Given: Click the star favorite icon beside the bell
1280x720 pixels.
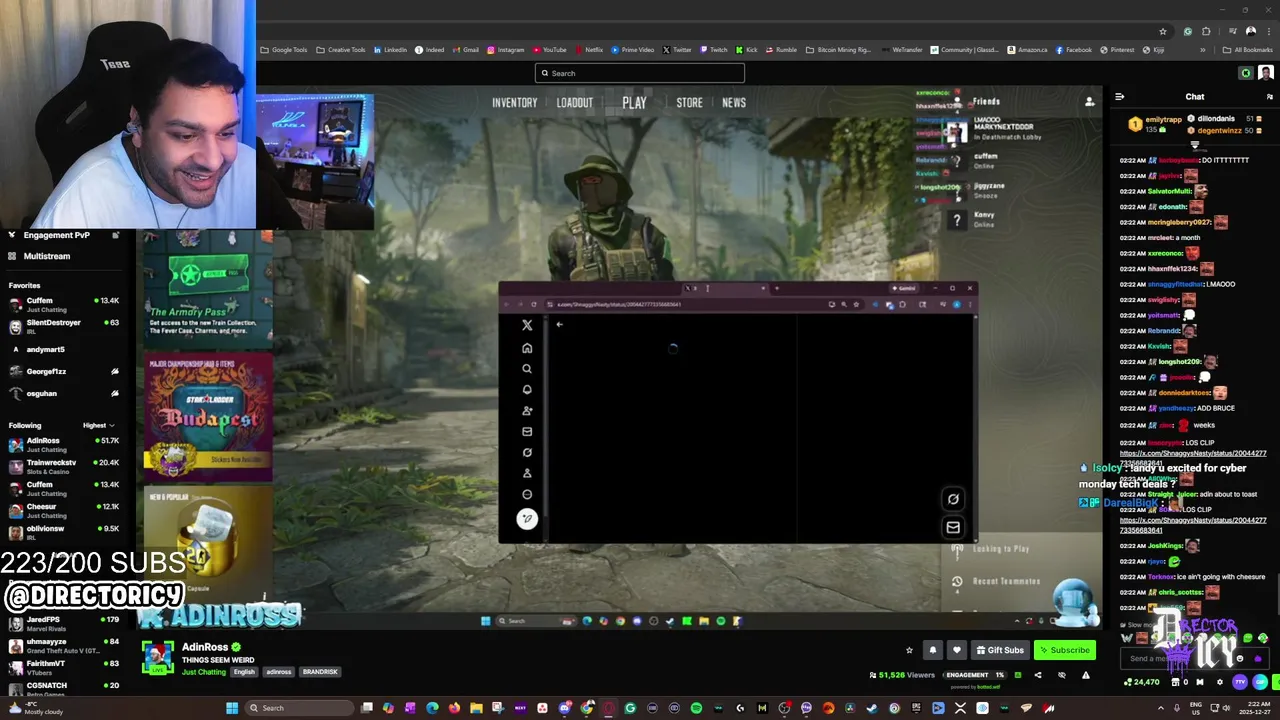Looking at the screenshot, I should (909, 650).
